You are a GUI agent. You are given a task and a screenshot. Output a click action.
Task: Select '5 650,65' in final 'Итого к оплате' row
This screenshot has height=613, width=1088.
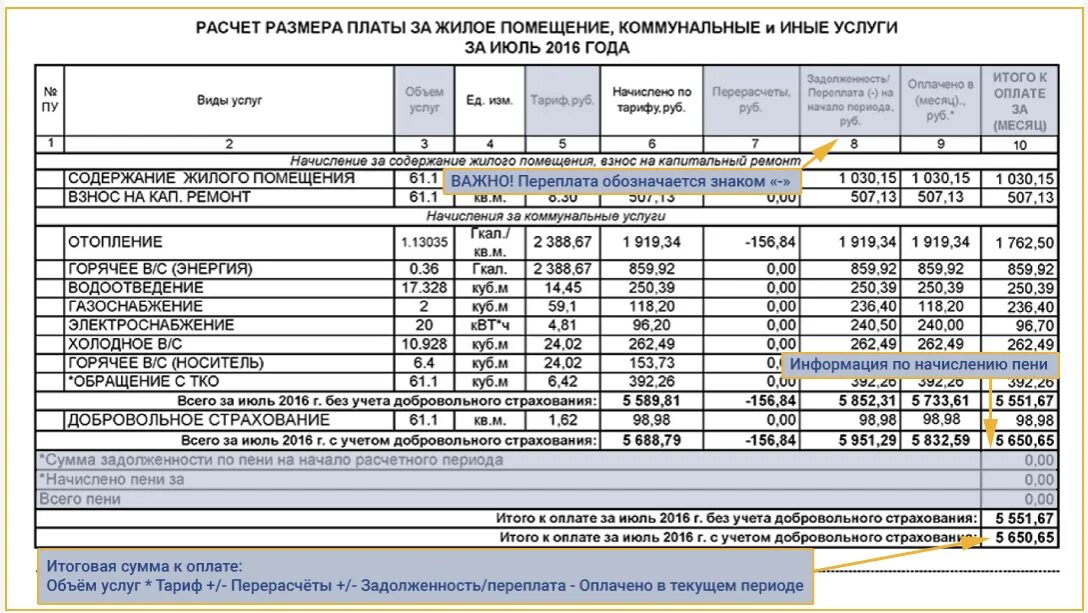click(x=1025, y=538)
